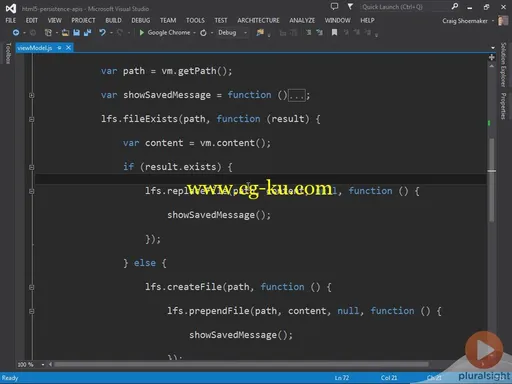Click the uncomment lines icon
512x384 pixels.
pyautogui.click(x=319, y=32)
